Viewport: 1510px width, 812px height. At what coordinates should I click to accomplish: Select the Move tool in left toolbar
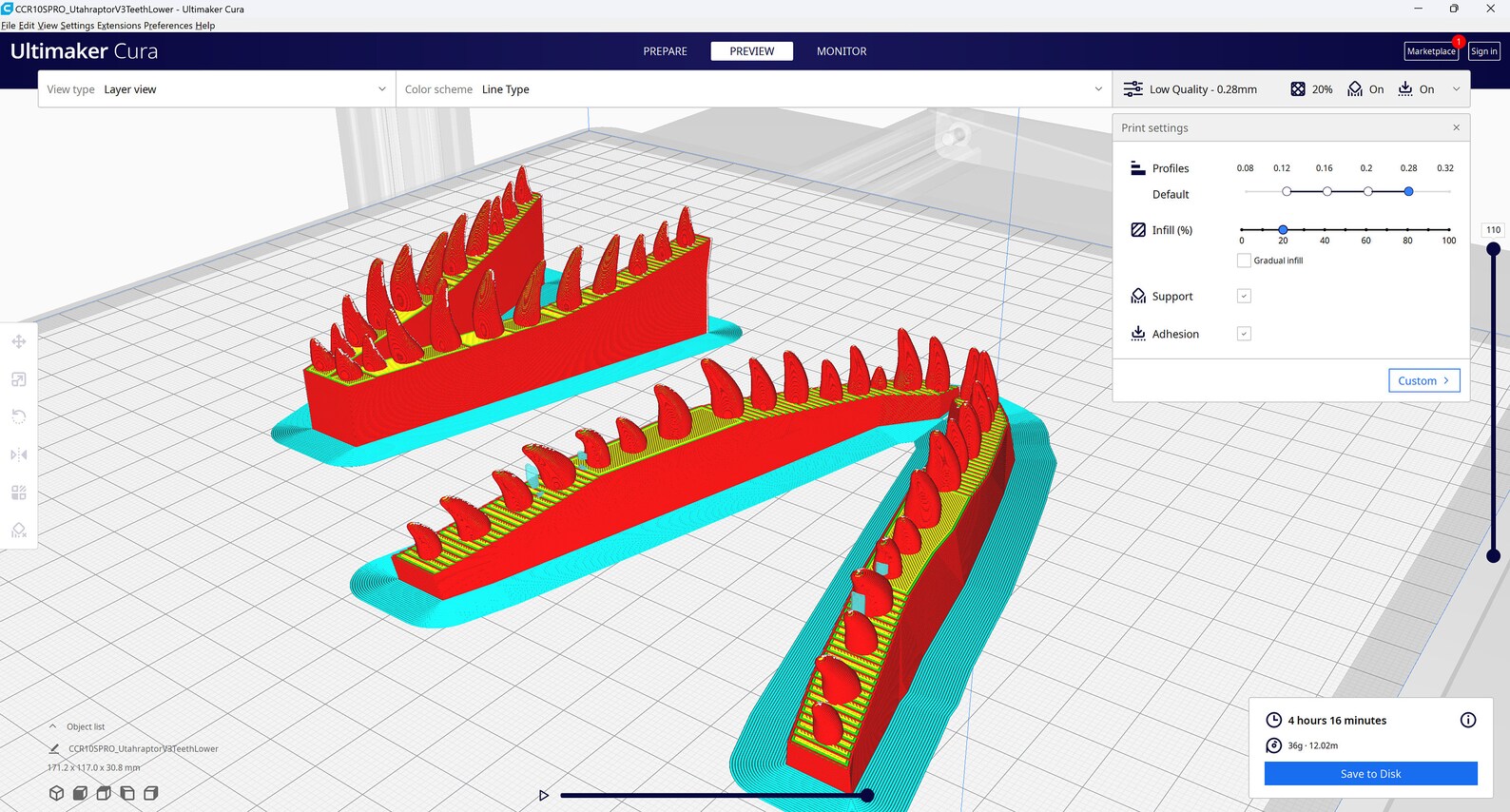(18, 341)
